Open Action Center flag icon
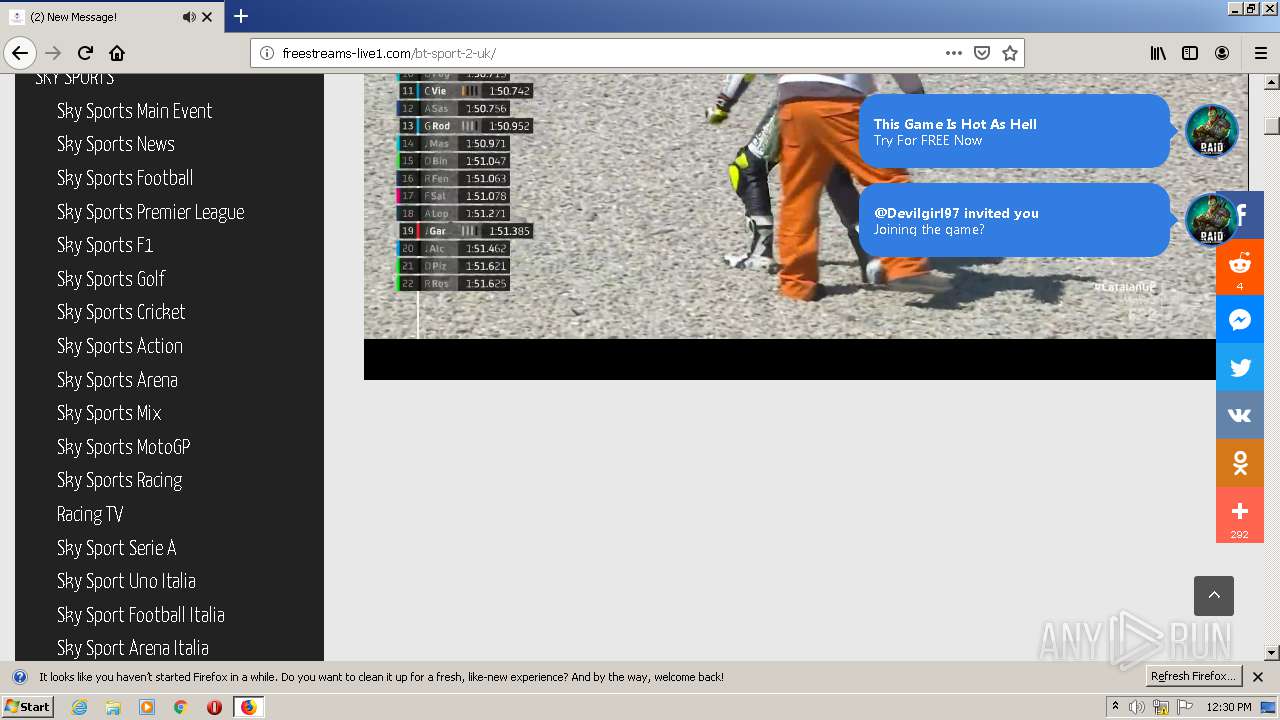 [1185, 707]
